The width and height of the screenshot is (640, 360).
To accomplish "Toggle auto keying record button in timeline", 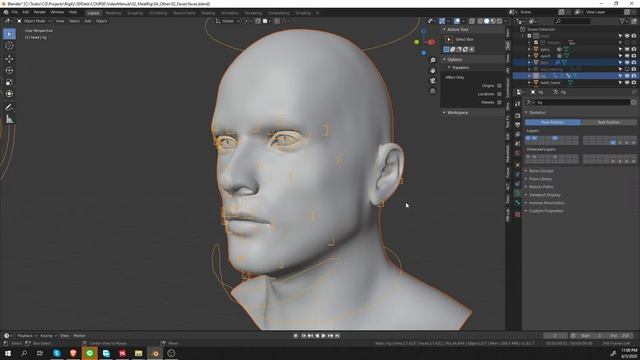I will point(296,336).
